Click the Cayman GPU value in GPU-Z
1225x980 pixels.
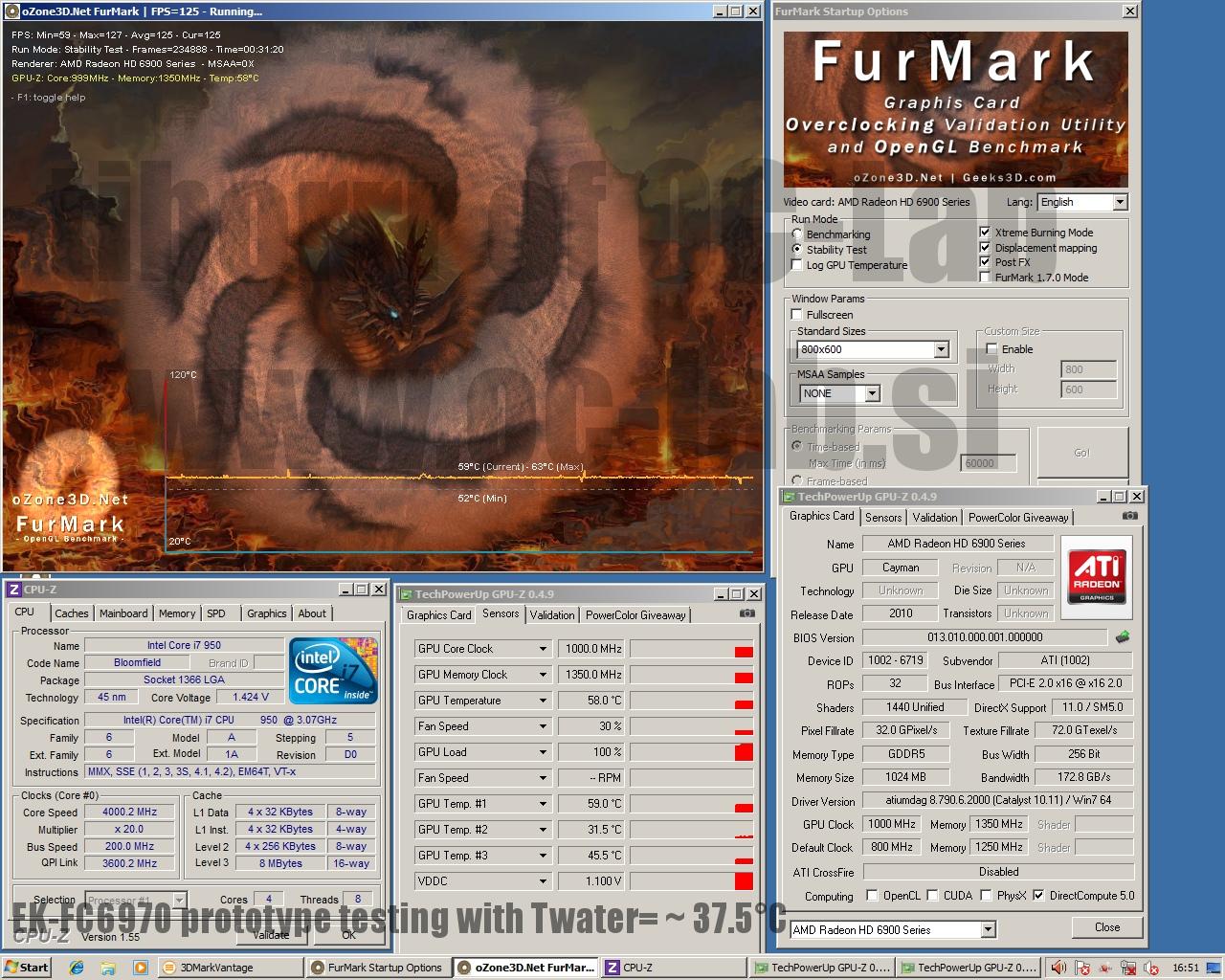coord(901,568)
